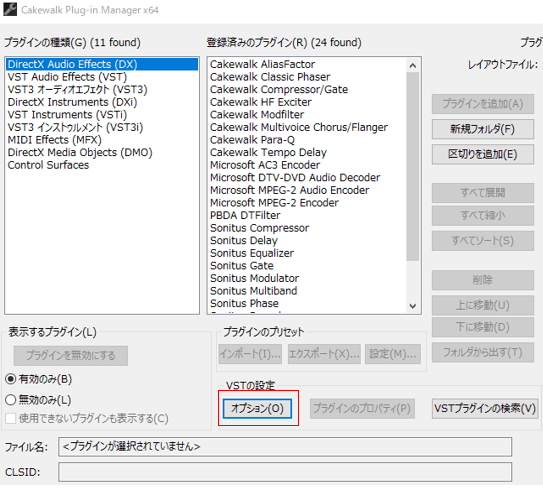Click the 上に移動(U) button

(482, 305)
